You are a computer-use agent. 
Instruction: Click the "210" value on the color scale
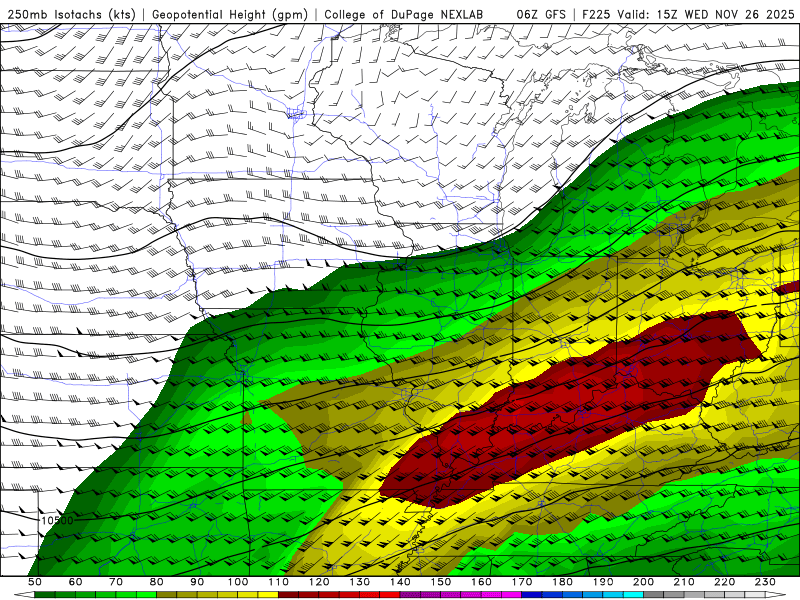684,582
